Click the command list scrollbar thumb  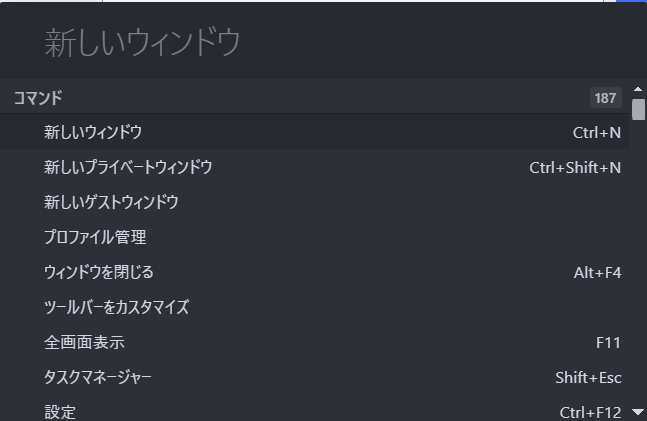click(638, 109)
